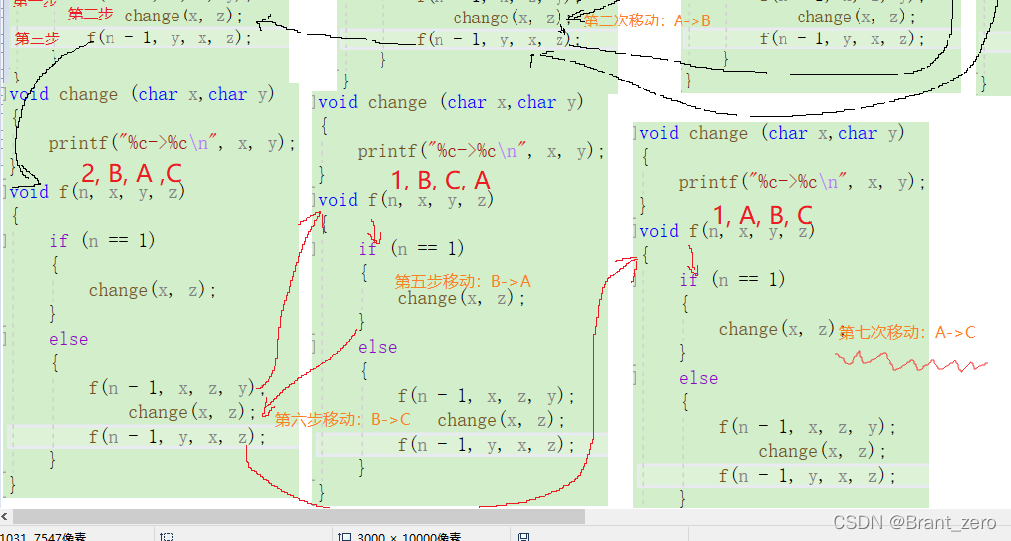The width and height of the screenshot is (1011, 541).
Task: Click the orange text "第六步移动: B->C"
Action: click(342, 419)
